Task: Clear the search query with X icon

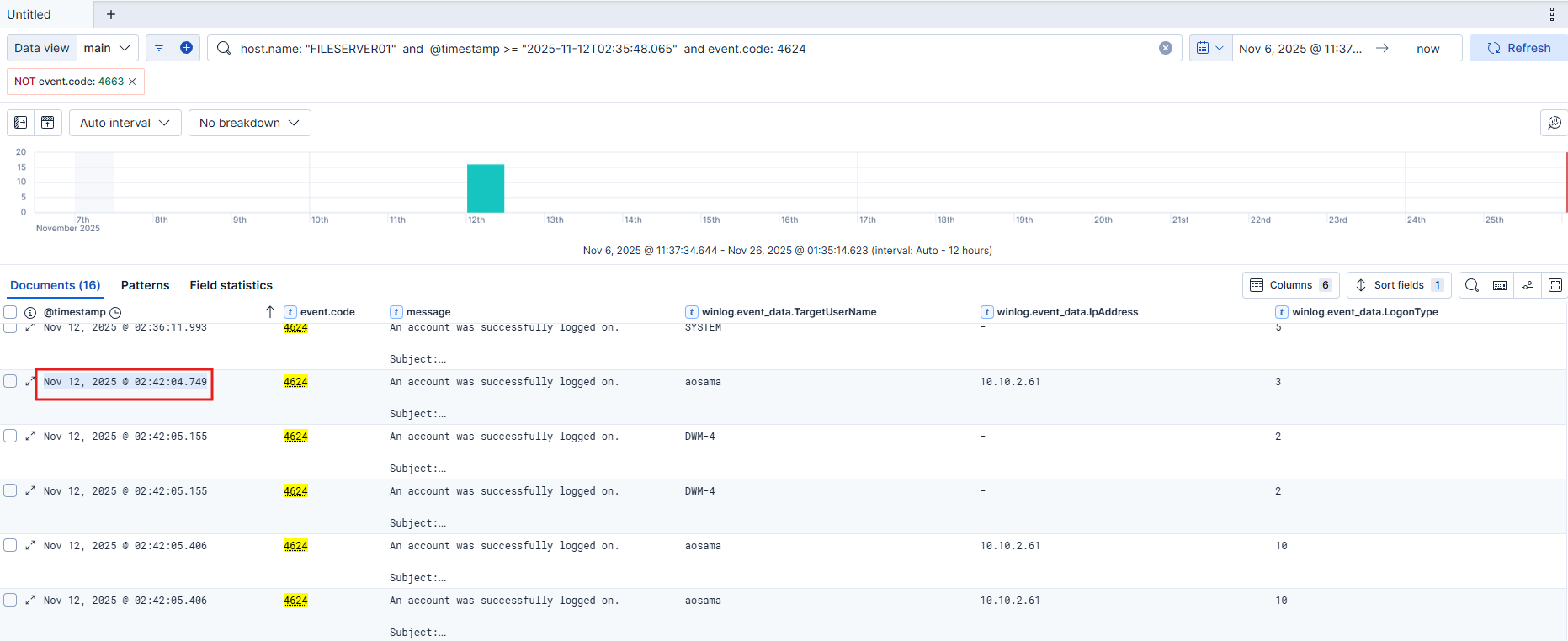Action: tap(1165, 48)
